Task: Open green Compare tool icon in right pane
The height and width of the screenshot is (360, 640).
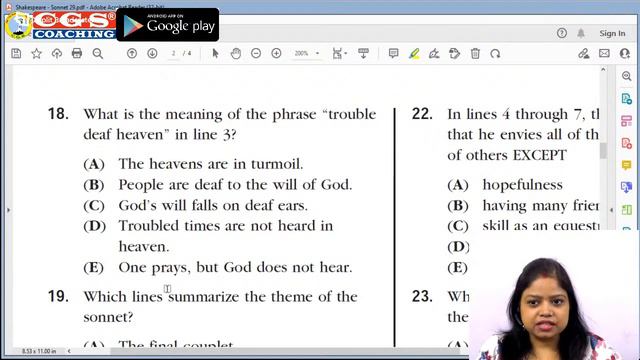Action: click(x=627, y=210)
